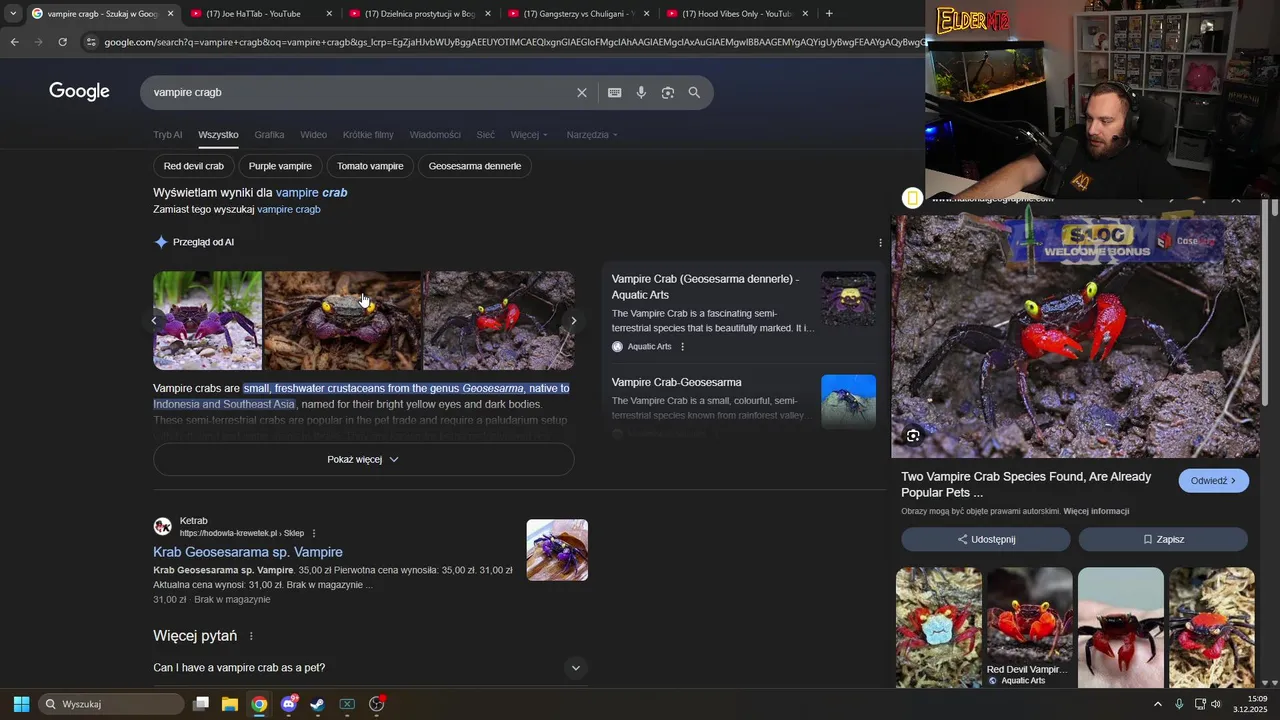Clear the search query with X icon
The image size is (1280, 720).
(582, 92)
